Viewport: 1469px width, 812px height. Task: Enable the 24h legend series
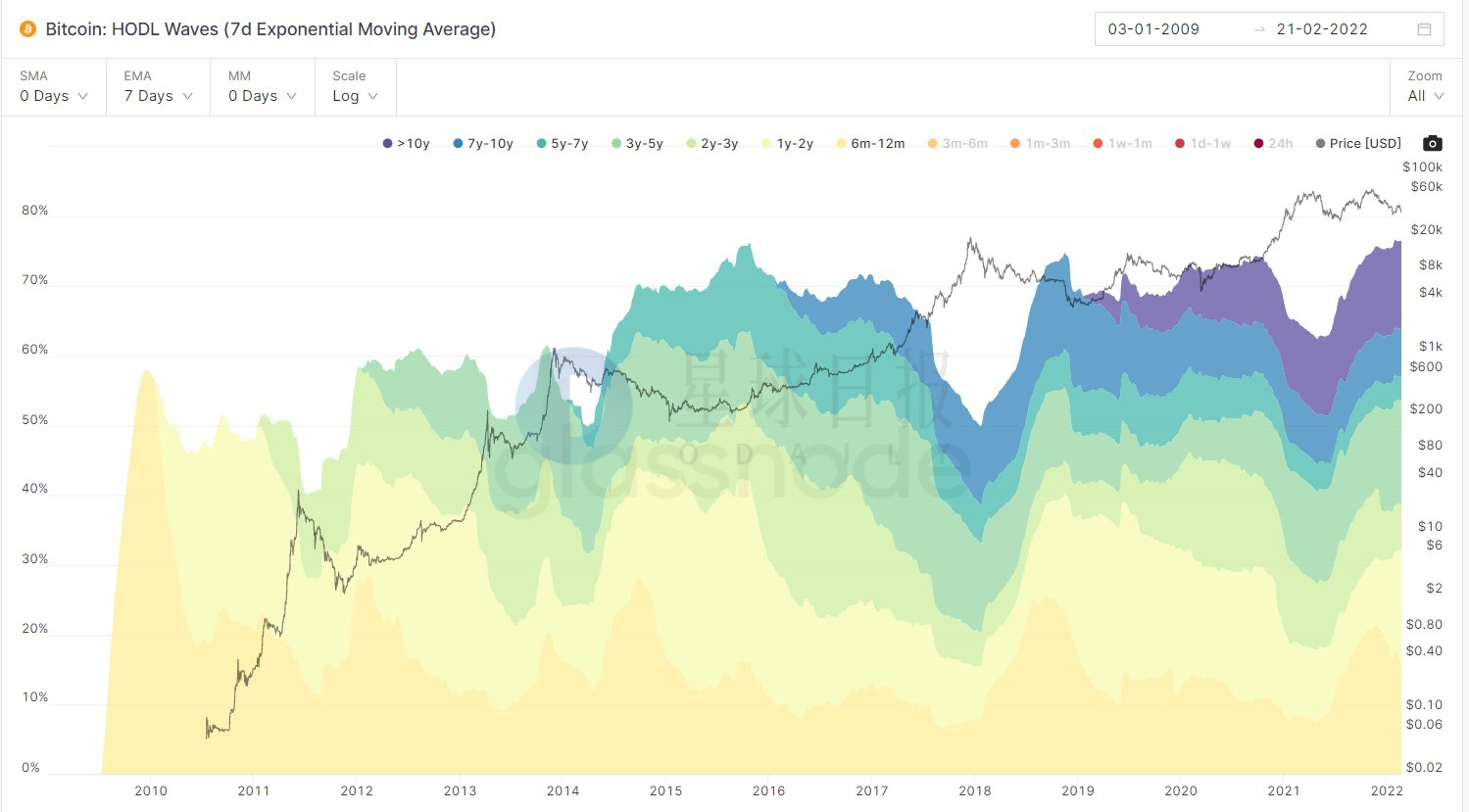1273,143
